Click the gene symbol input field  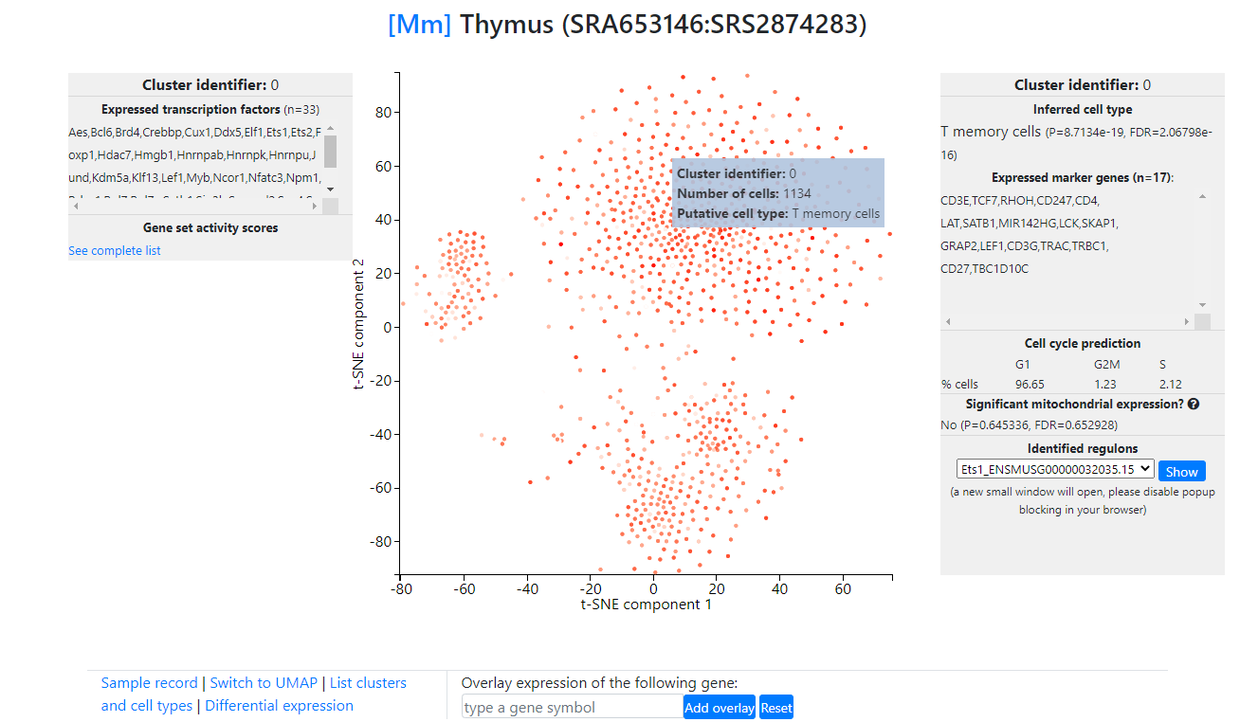coord(572,707)
